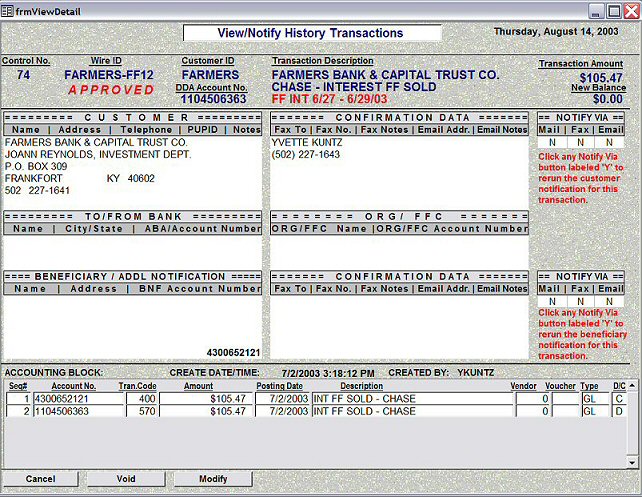Click the frmViewDetail form icon in the title bar
Image resolution: width=642 pixels, height=497 pixels.
[x=7, y=11]
